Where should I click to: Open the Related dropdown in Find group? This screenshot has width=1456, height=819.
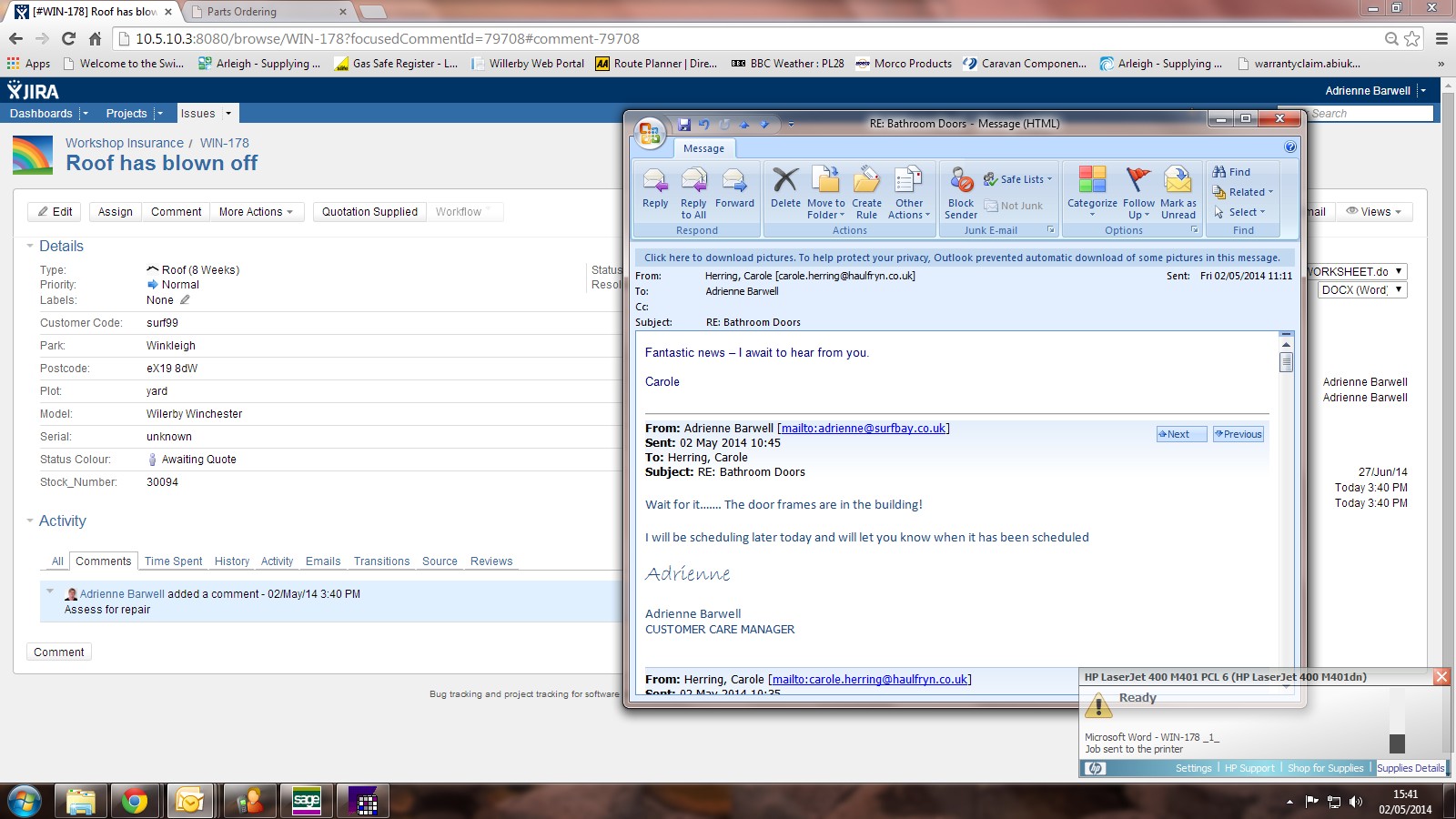(1243, 192)
